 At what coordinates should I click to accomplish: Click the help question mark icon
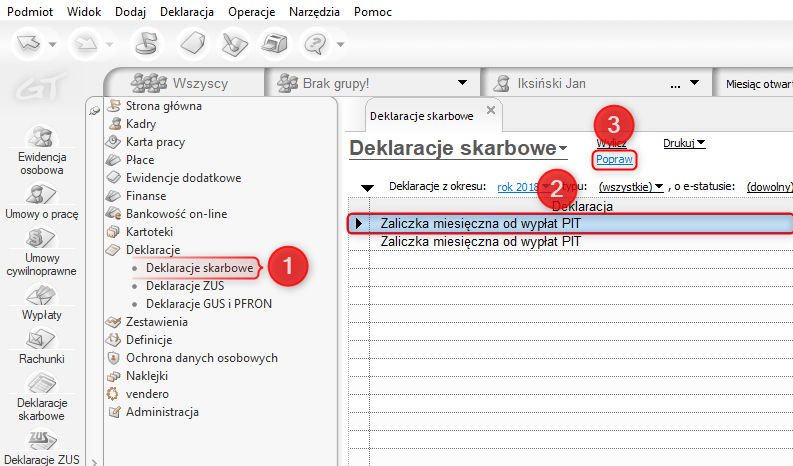point(316,44)
